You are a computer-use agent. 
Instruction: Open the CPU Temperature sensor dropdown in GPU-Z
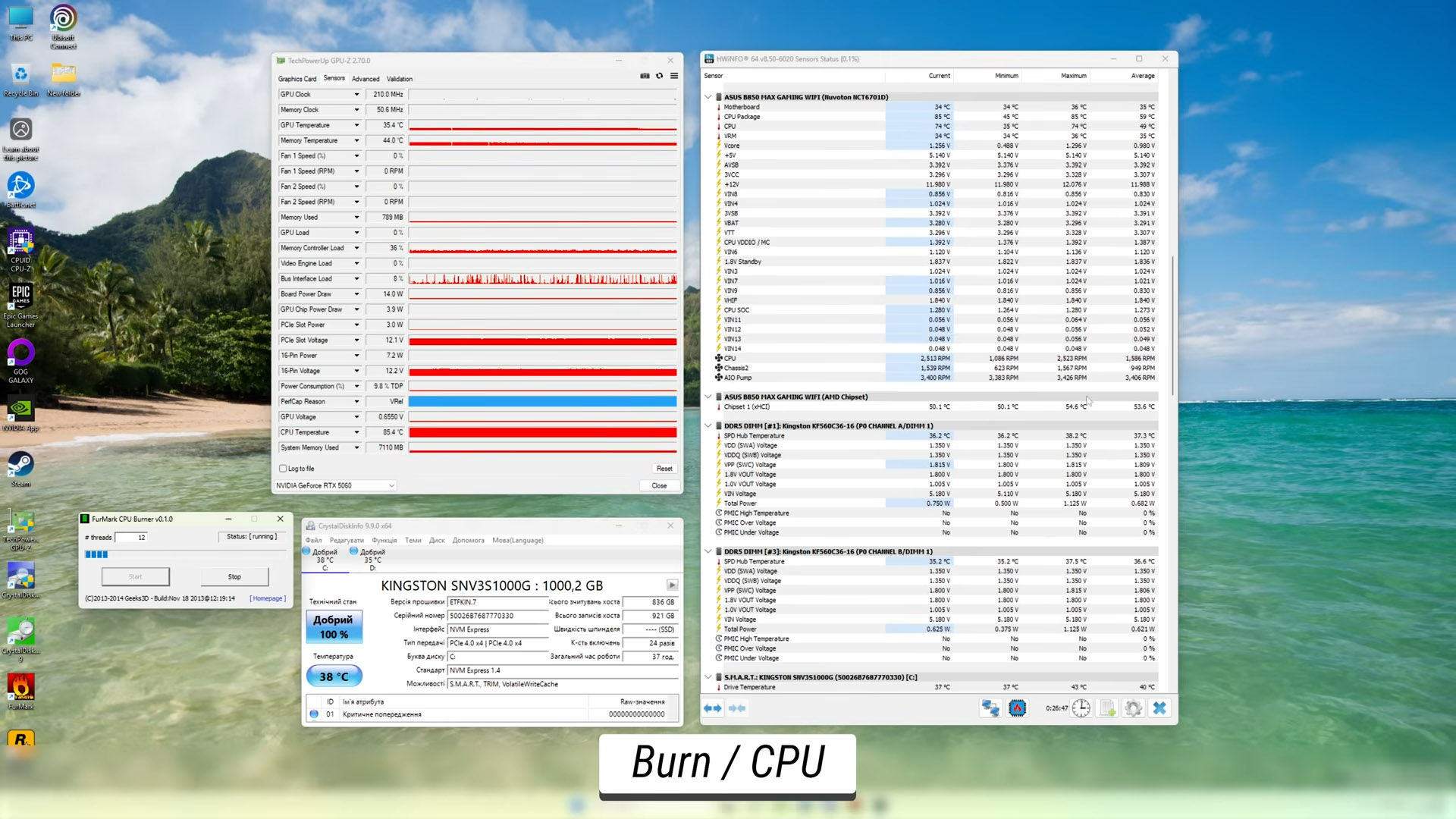coord(356,432)
